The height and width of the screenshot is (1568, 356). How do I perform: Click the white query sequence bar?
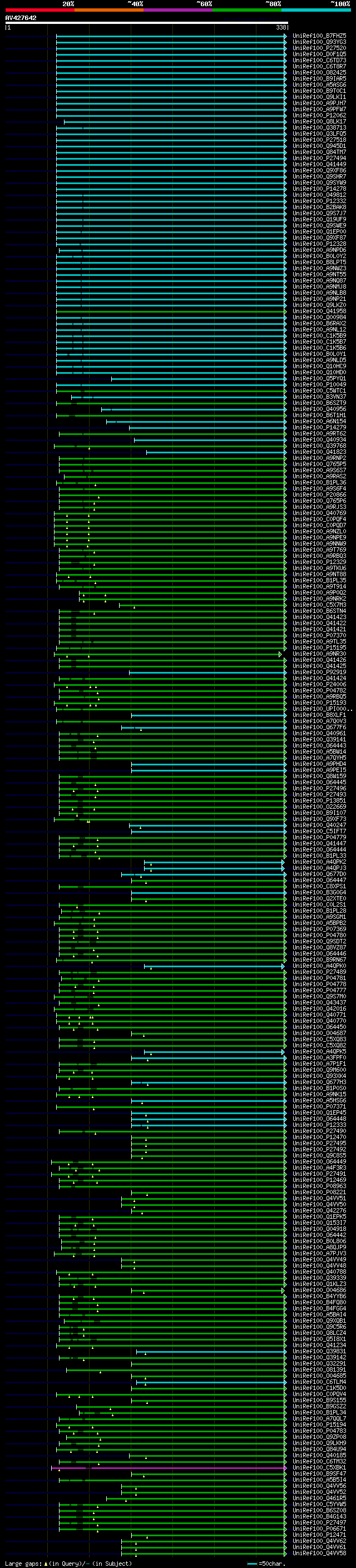[x=146, y=22]
